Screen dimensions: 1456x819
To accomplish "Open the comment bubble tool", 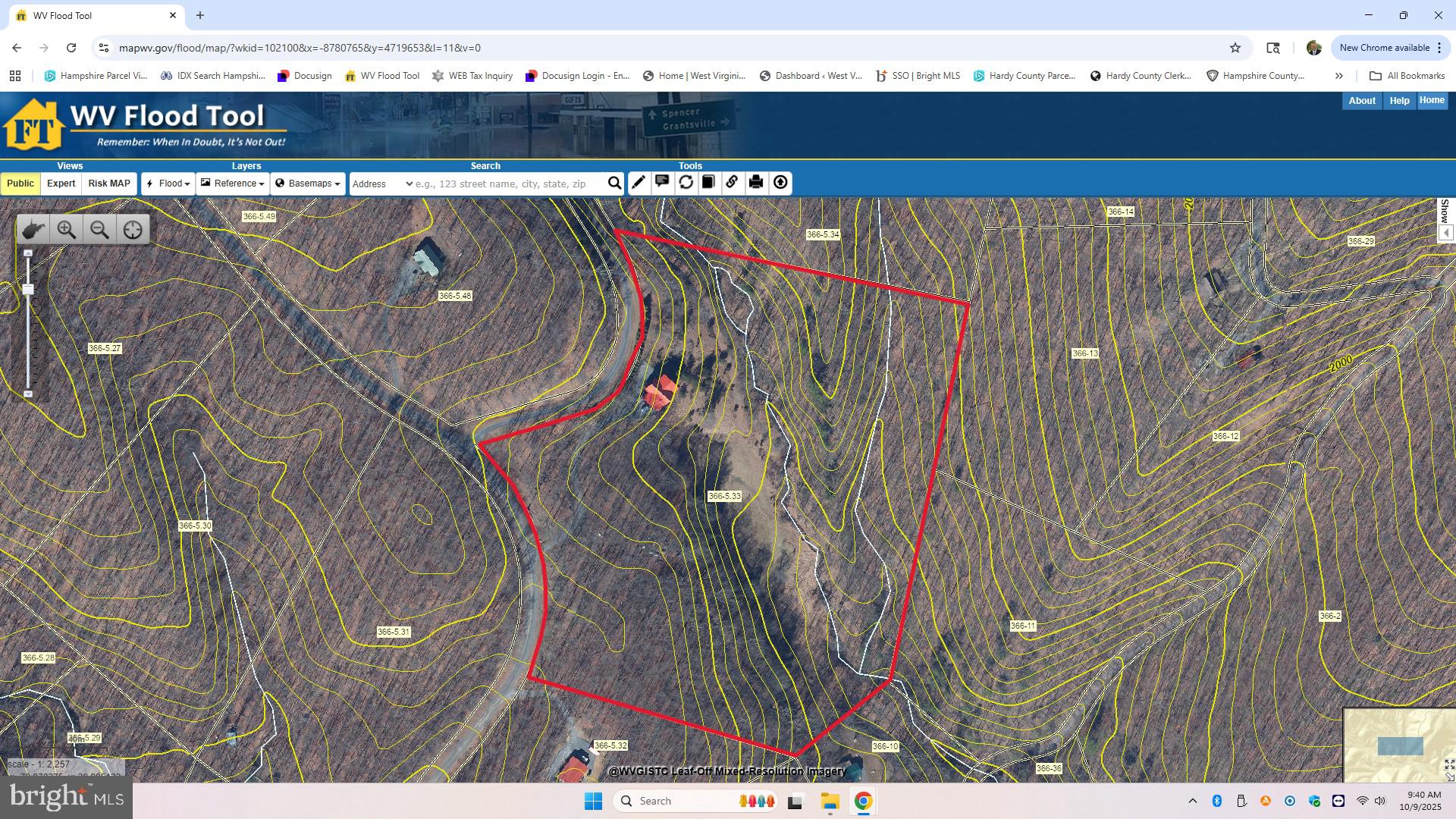I will (662, 183).
